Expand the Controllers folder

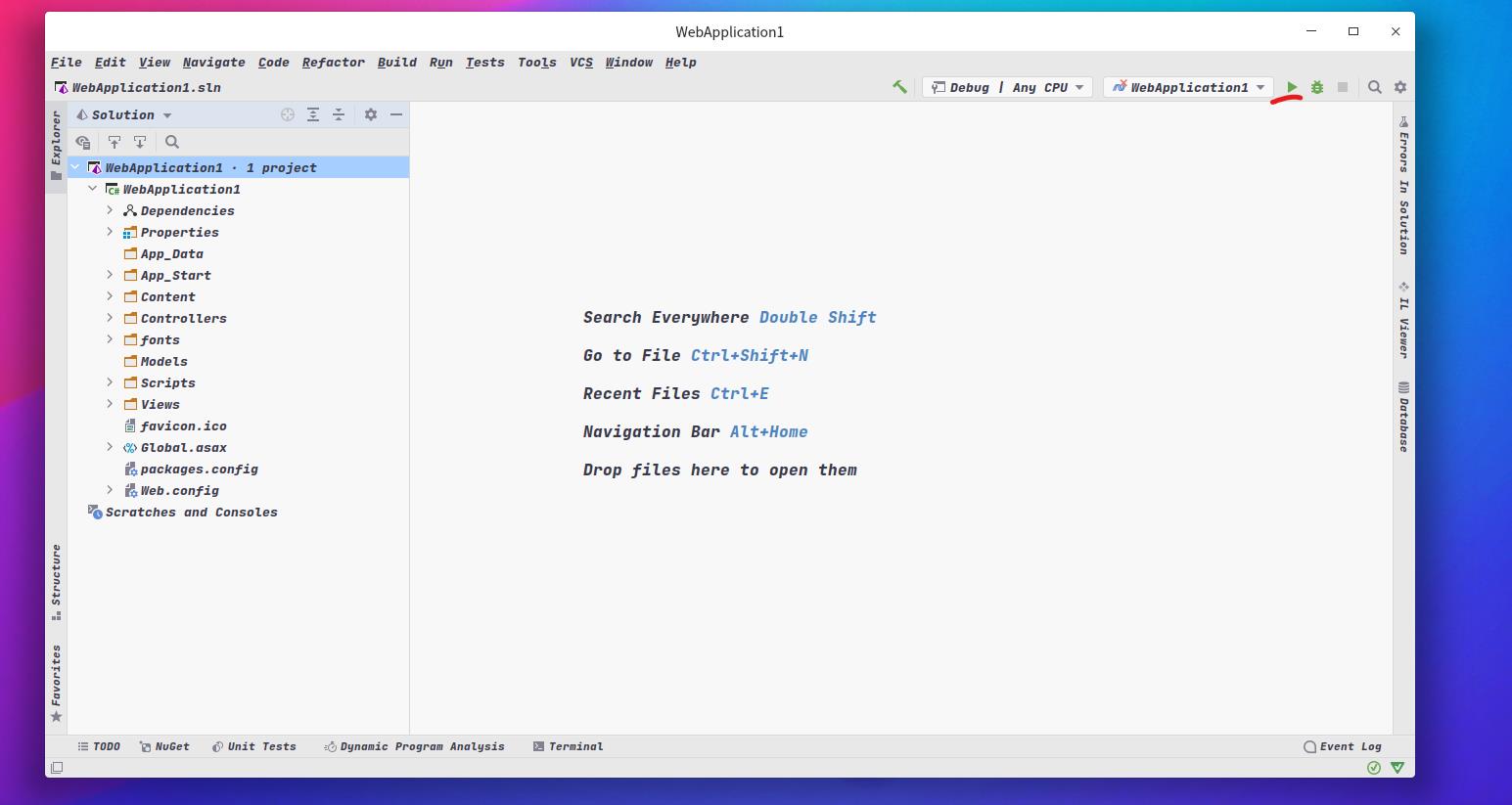[111, 318]
